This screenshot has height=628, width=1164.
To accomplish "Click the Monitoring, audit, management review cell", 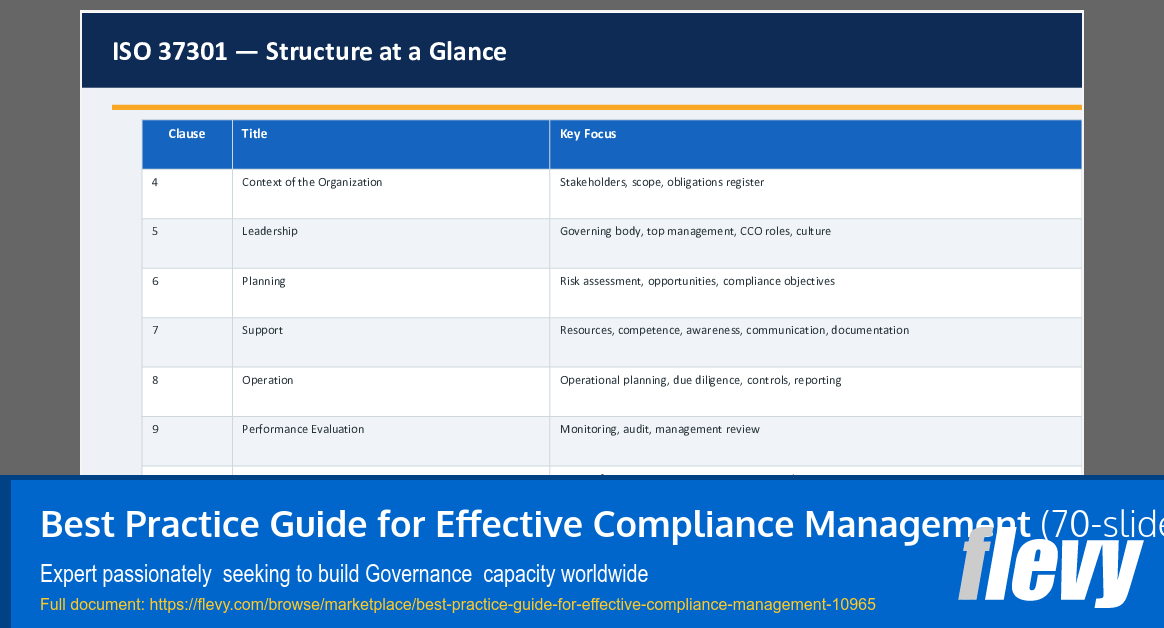I will point(660,429).
